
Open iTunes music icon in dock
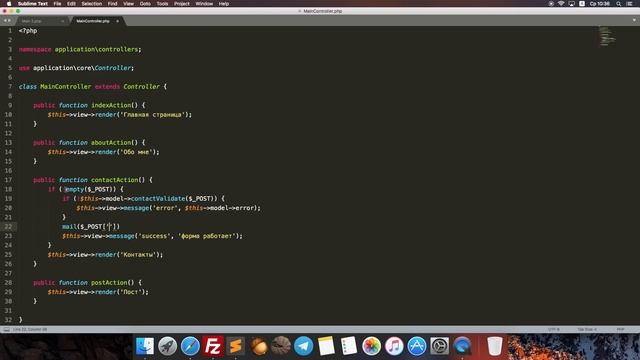[394, 346]
